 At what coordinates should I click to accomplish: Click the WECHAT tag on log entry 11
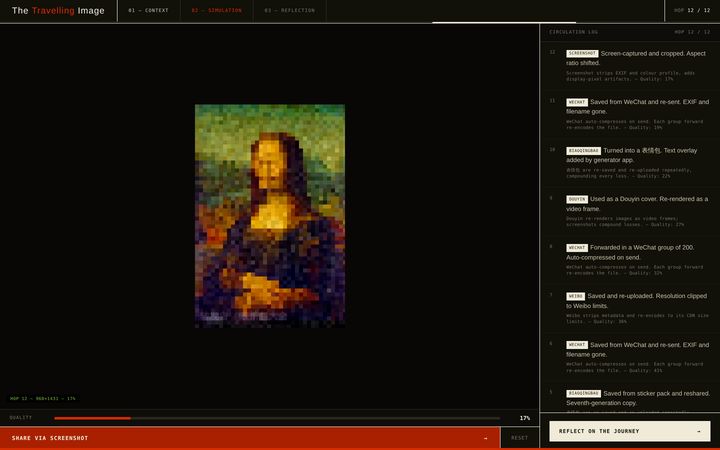pyautogui.click(x=577, y=102)
